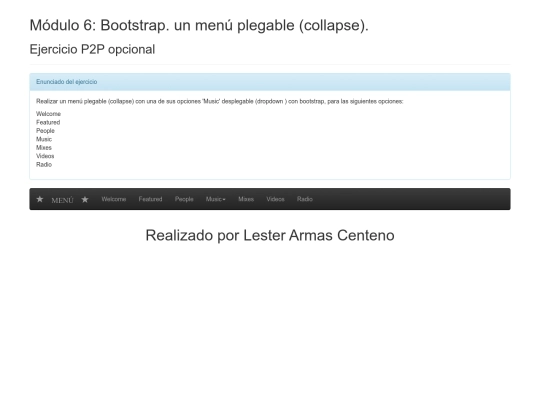Click the 'Radio' entry in the options list

(44, 165)
